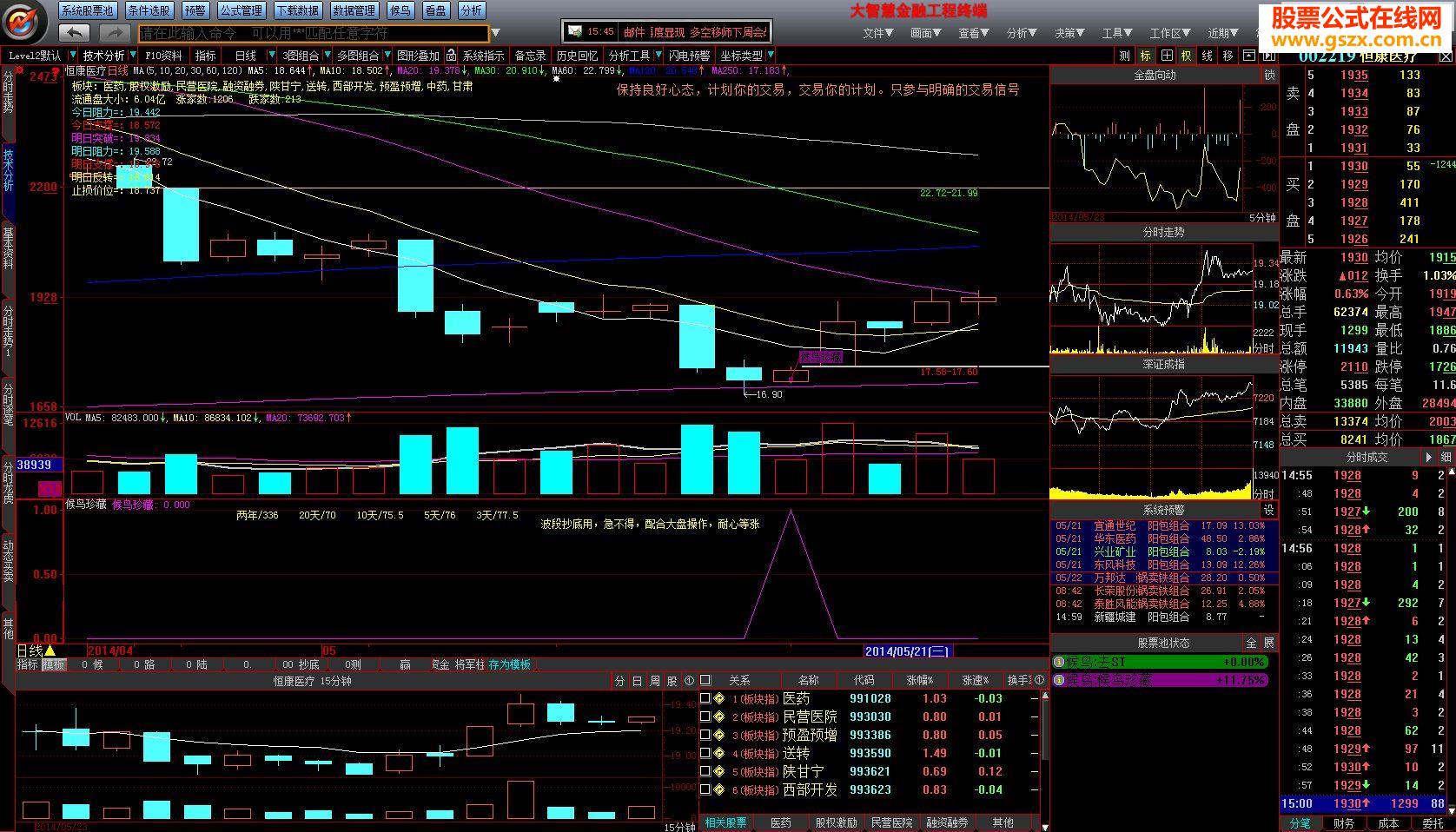Toggle the select-all checkbox left of 关系
This screenshot has width=1456, height=832.
pyautogui.click(x=705, y=680)
